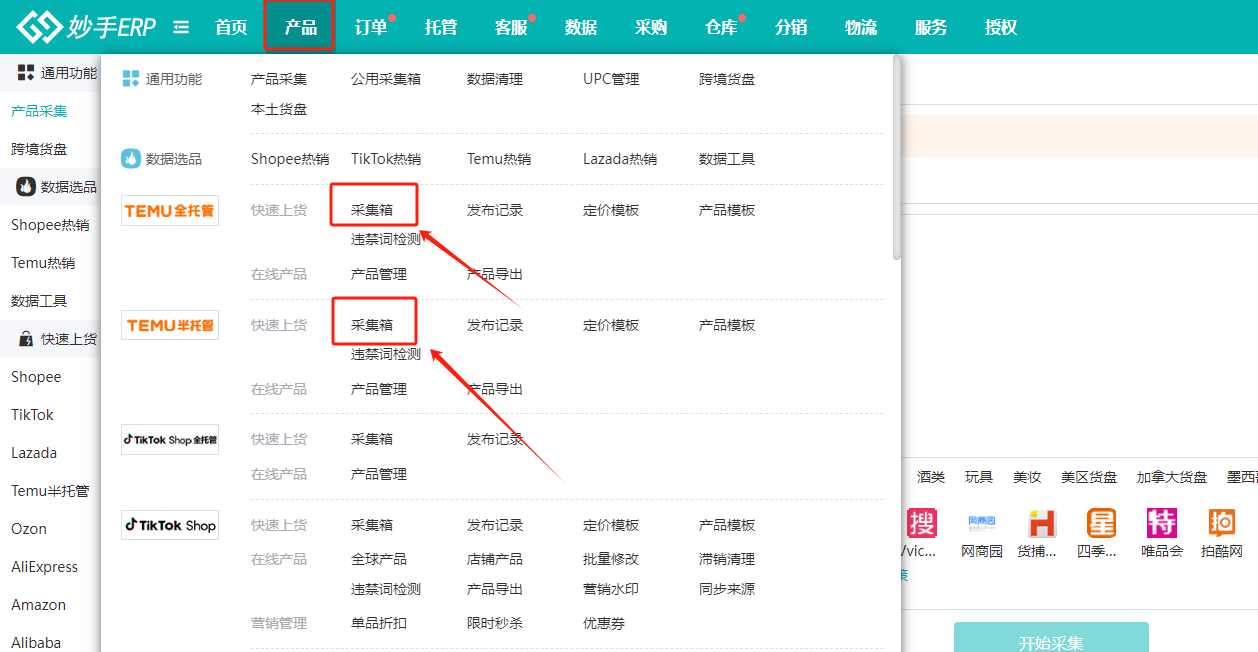Click the 开始采集 button
The height and width of the screenshot is (652, 1258).
coord(1051,637)
